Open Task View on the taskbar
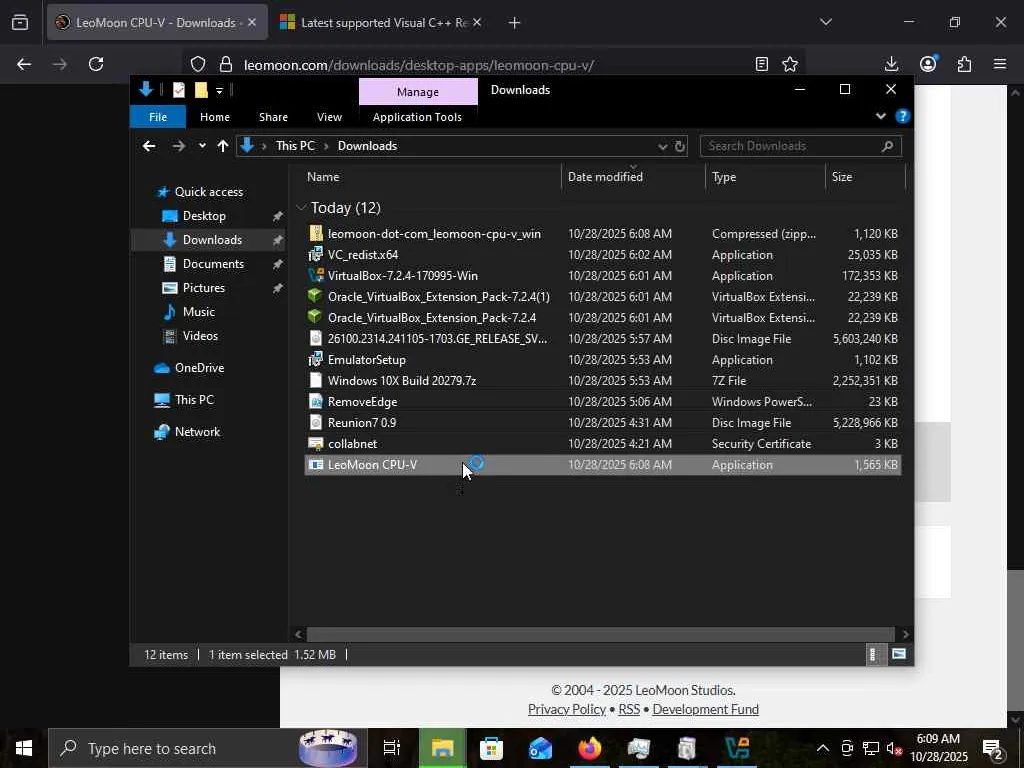The width and height of the screenshot is (1024, 768). [392, 748]
